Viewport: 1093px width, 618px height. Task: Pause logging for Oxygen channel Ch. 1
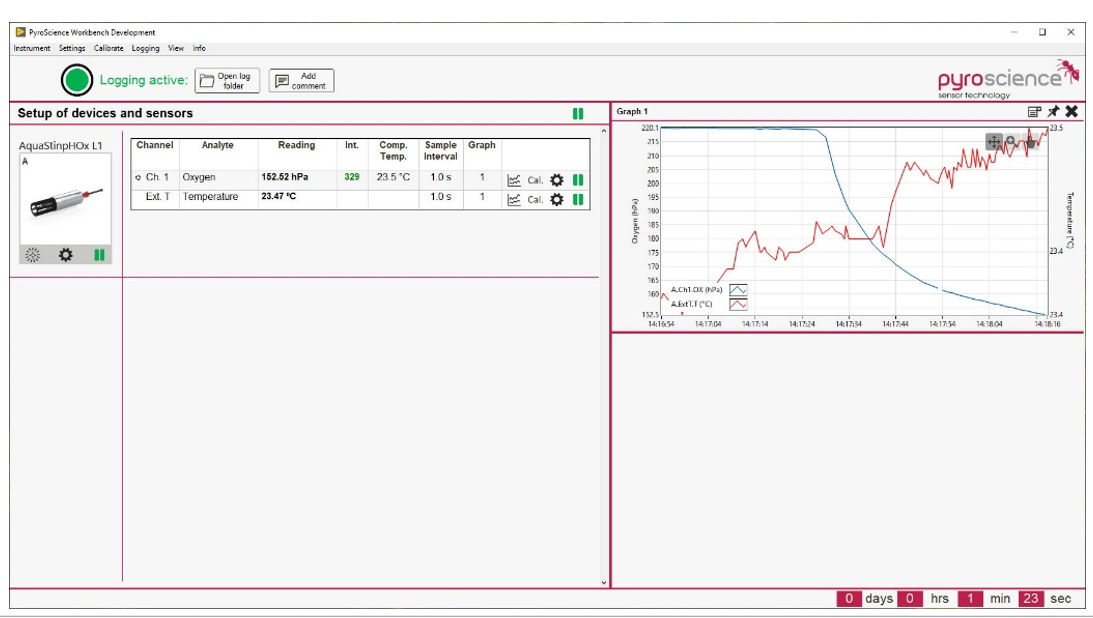coord(578,180)
